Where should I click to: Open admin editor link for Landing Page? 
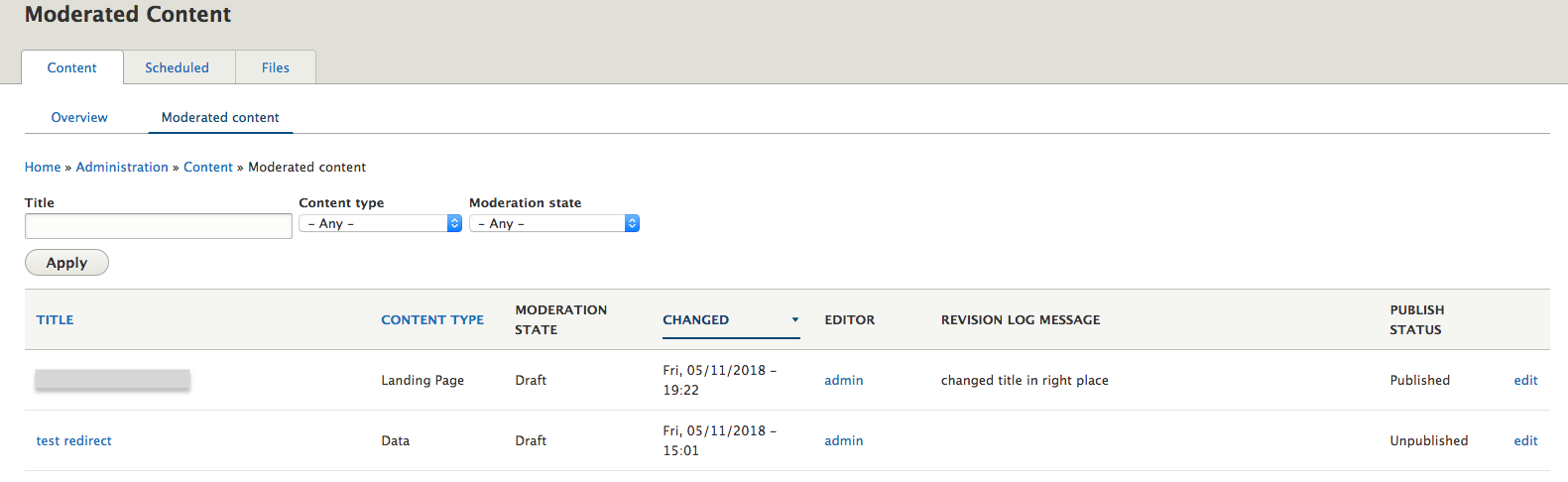tap(844, 380)
